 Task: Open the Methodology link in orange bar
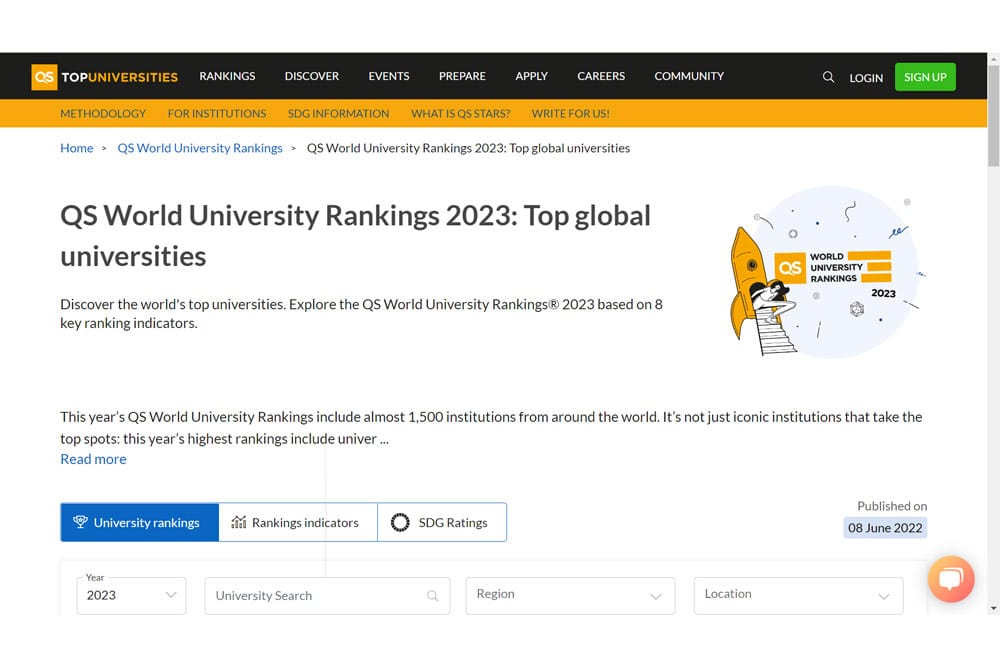point(103,113)
